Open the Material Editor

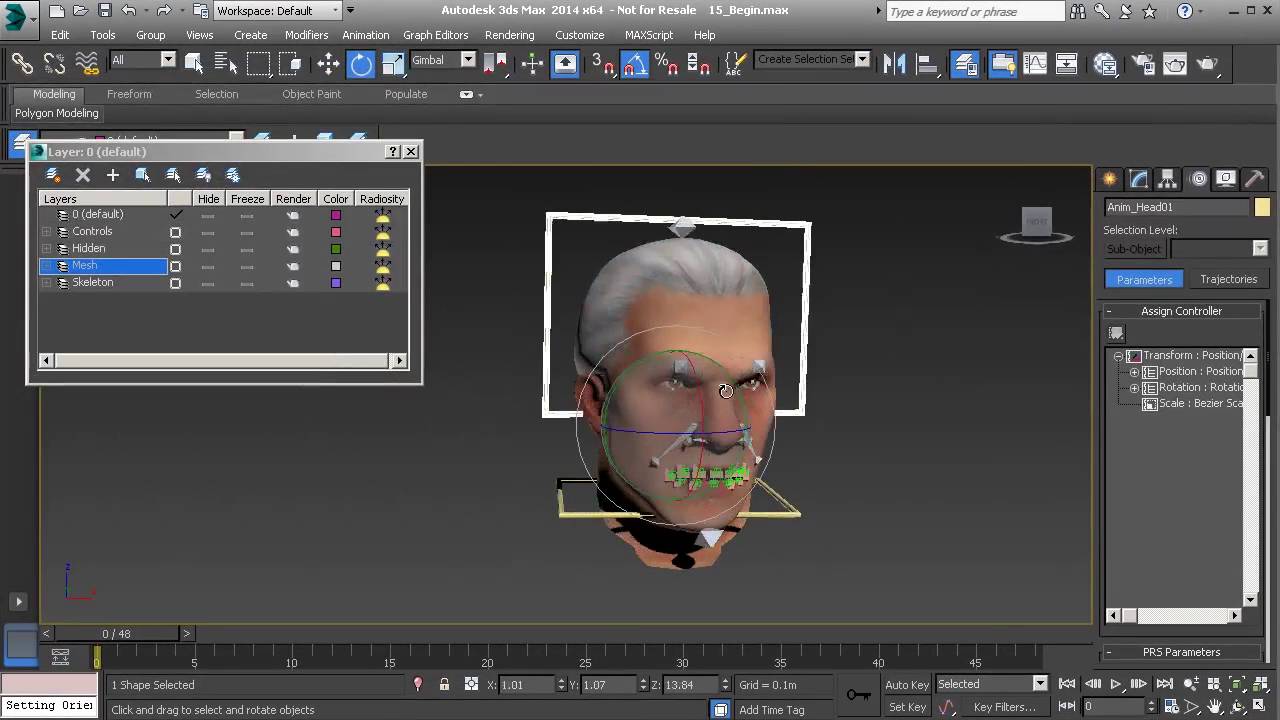[x=1106, y=63]
